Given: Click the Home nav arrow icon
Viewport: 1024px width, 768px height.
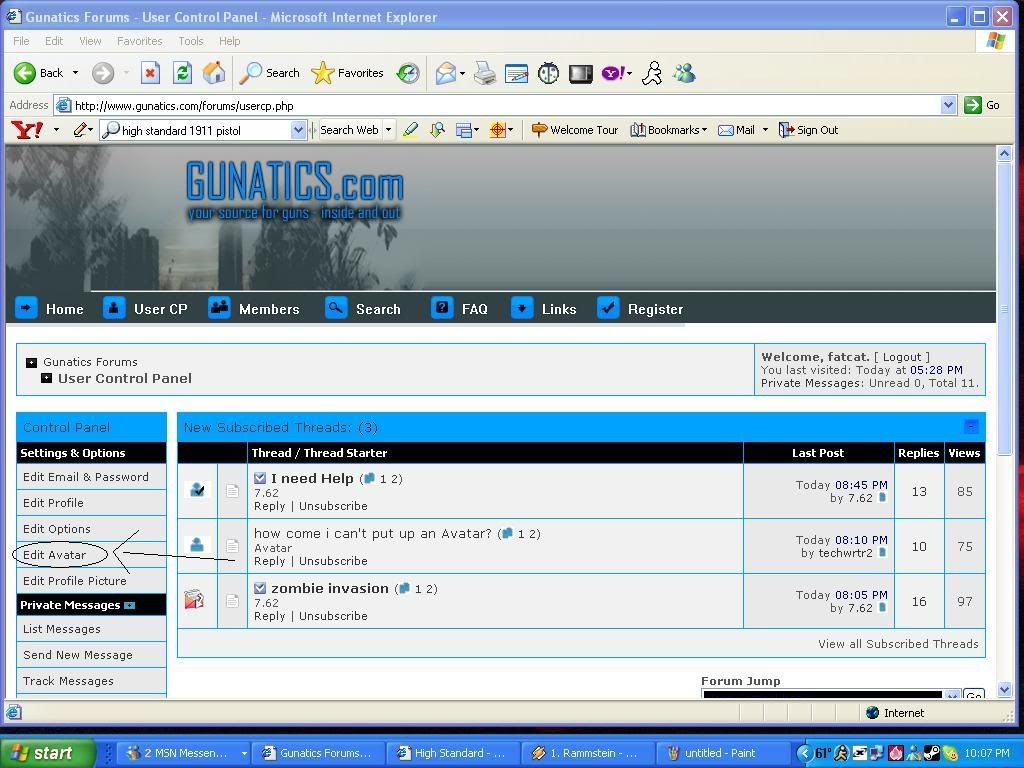Looking at the screenshot, I should pos(26,308).
